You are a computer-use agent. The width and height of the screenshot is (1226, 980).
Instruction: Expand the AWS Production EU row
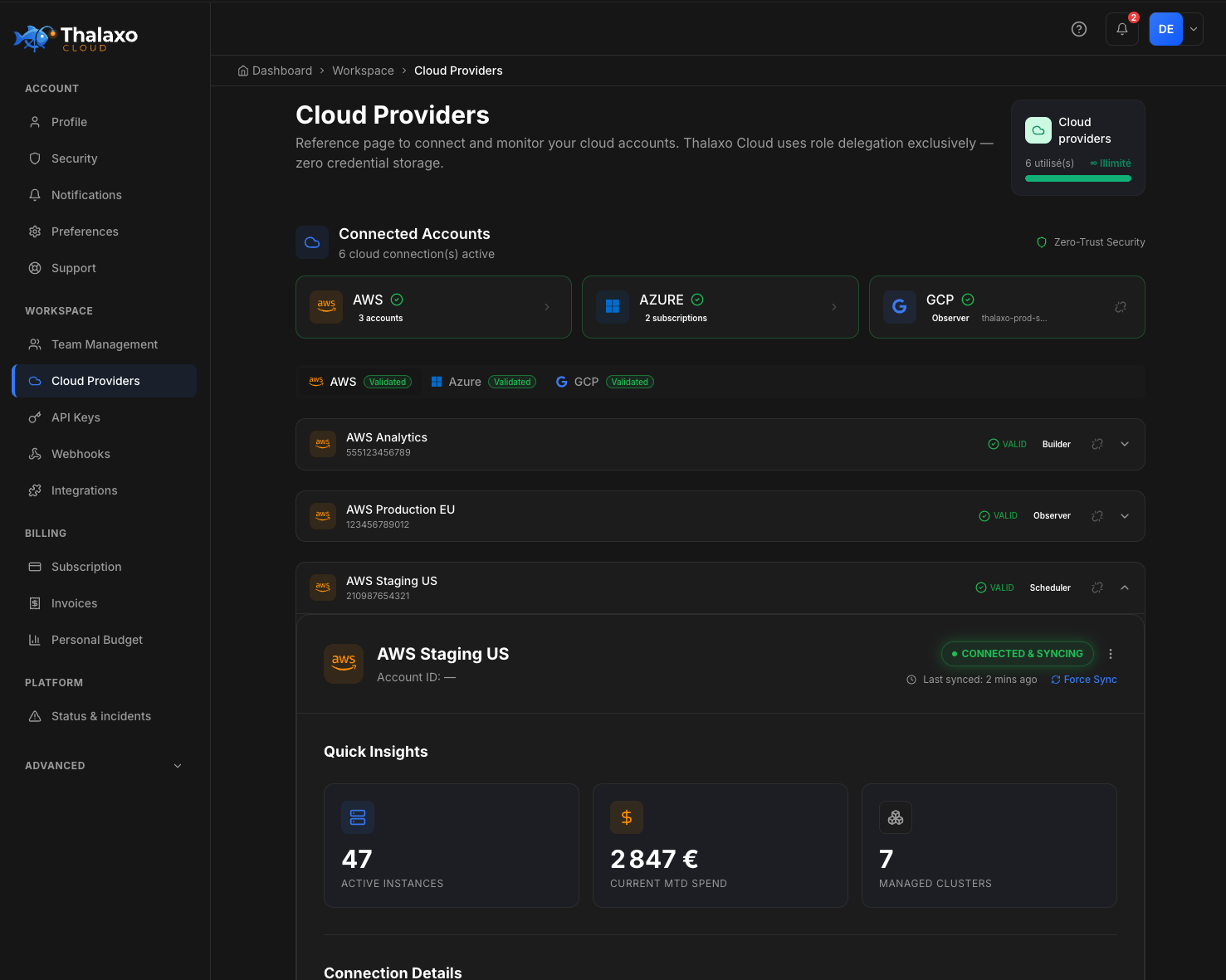[x=1125, y=516]
